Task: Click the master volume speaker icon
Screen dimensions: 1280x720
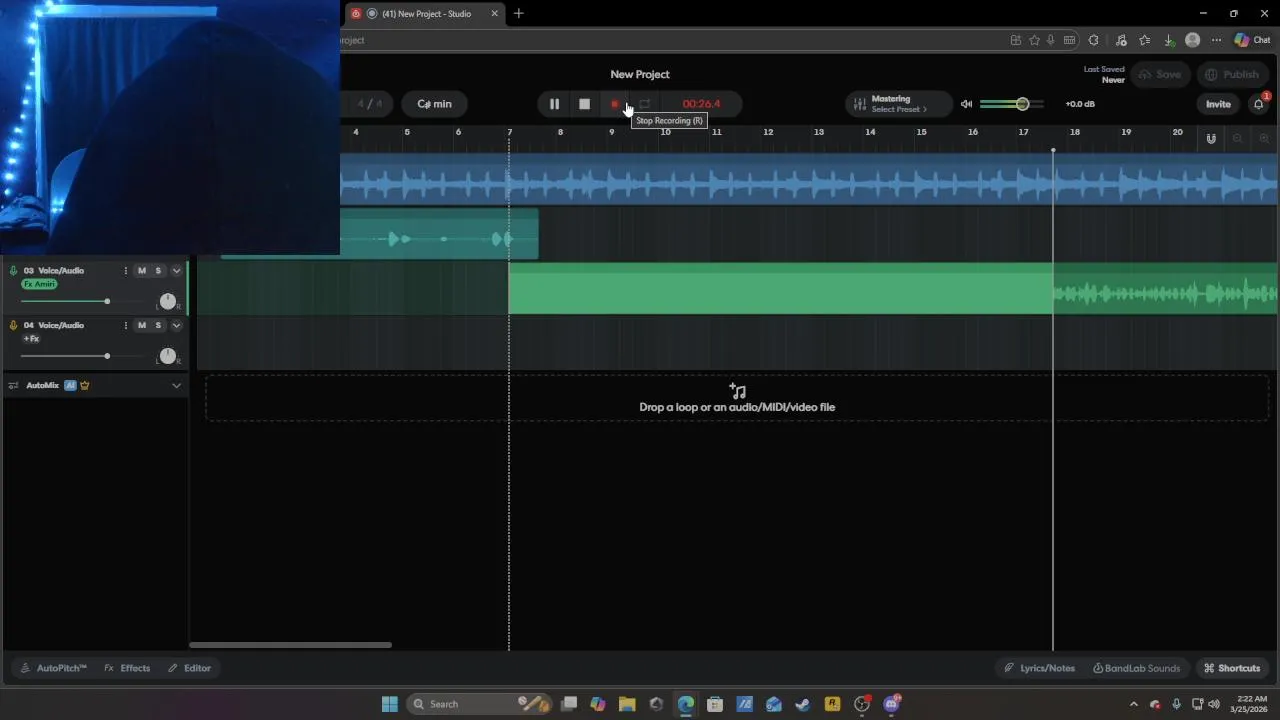Action: pos(966,104)
